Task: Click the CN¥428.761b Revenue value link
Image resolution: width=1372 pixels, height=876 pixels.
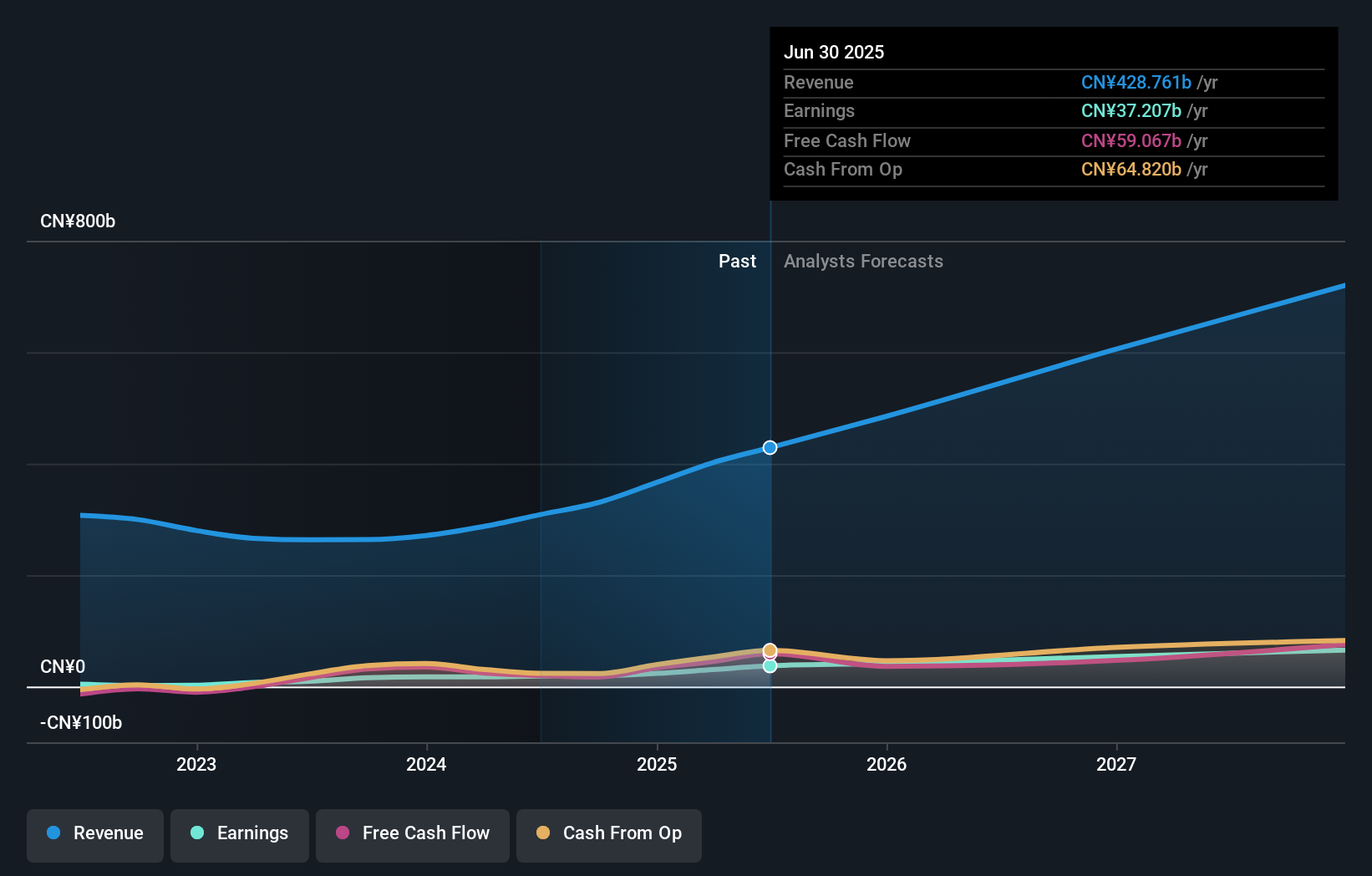Action: [1136, 83]
